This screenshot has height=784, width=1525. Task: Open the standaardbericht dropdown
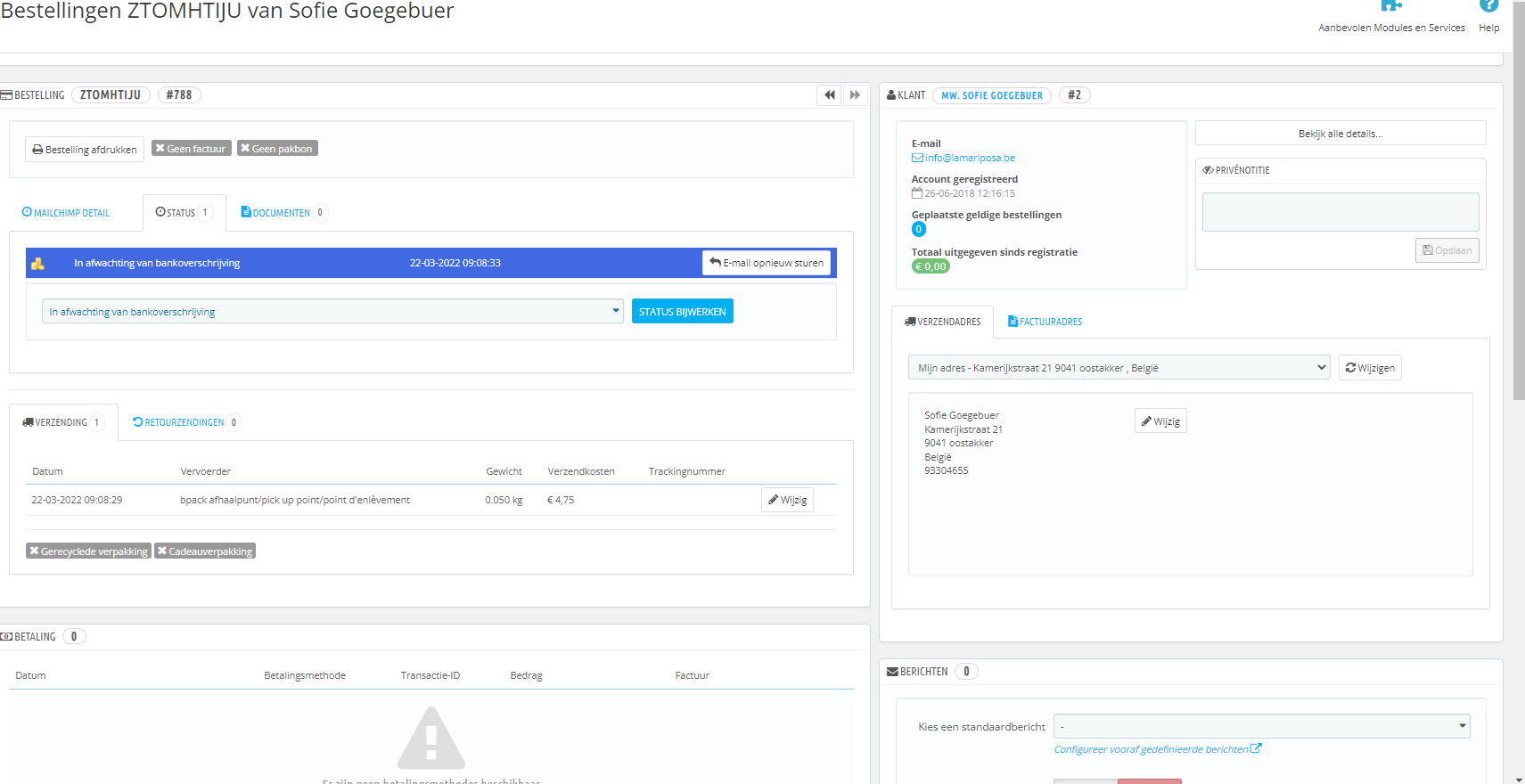tap(1262, 727)
